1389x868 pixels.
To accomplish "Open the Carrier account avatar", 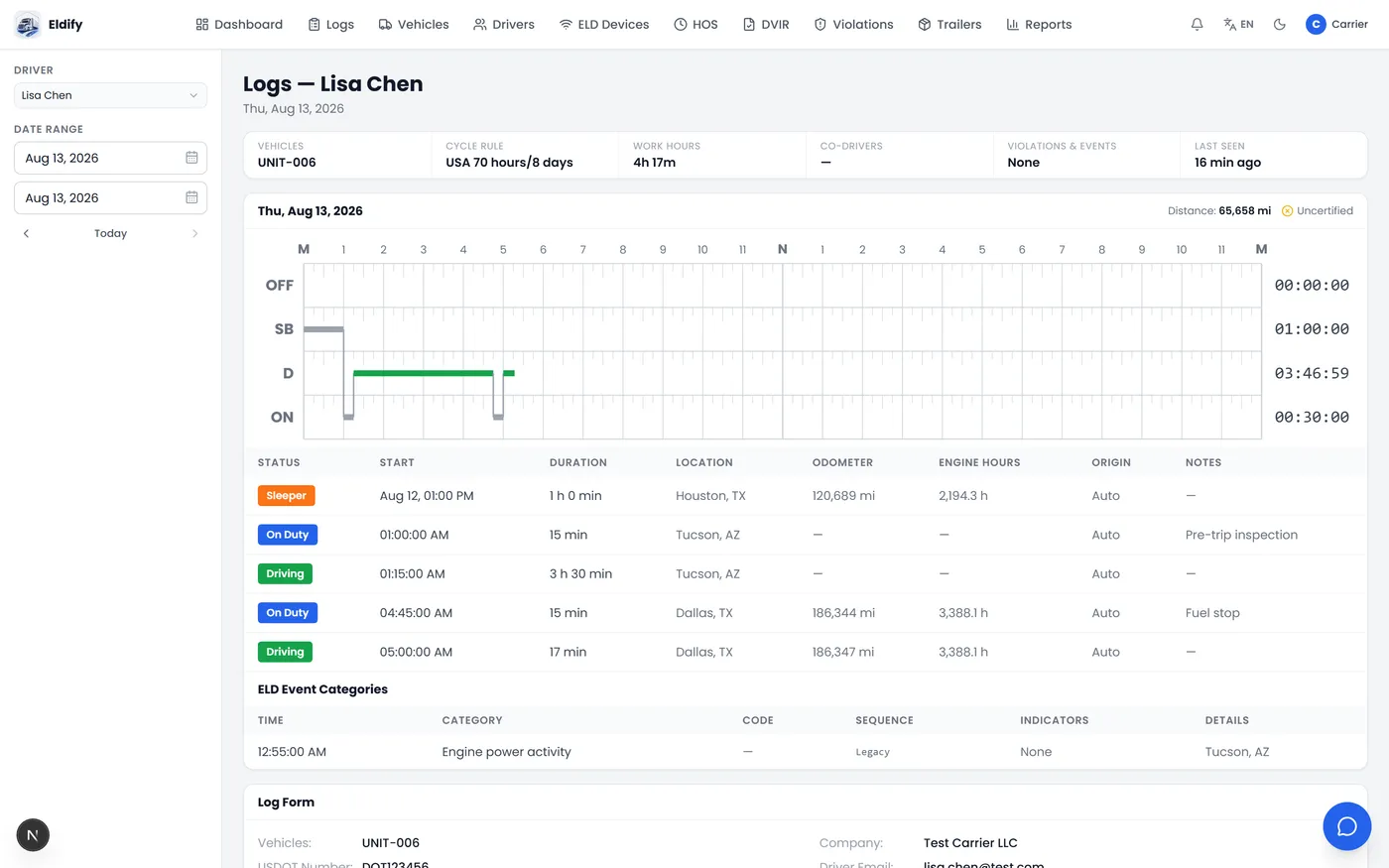I will click(x=1316, y=24).
